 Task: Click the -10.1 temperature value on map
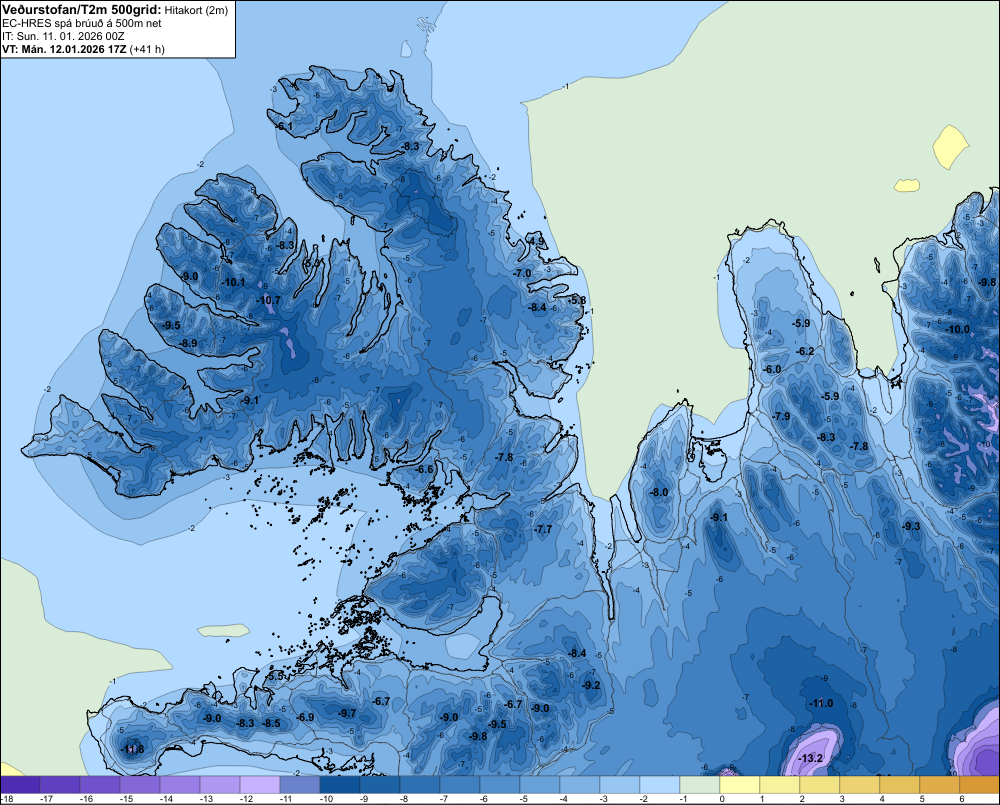point(233,282)
